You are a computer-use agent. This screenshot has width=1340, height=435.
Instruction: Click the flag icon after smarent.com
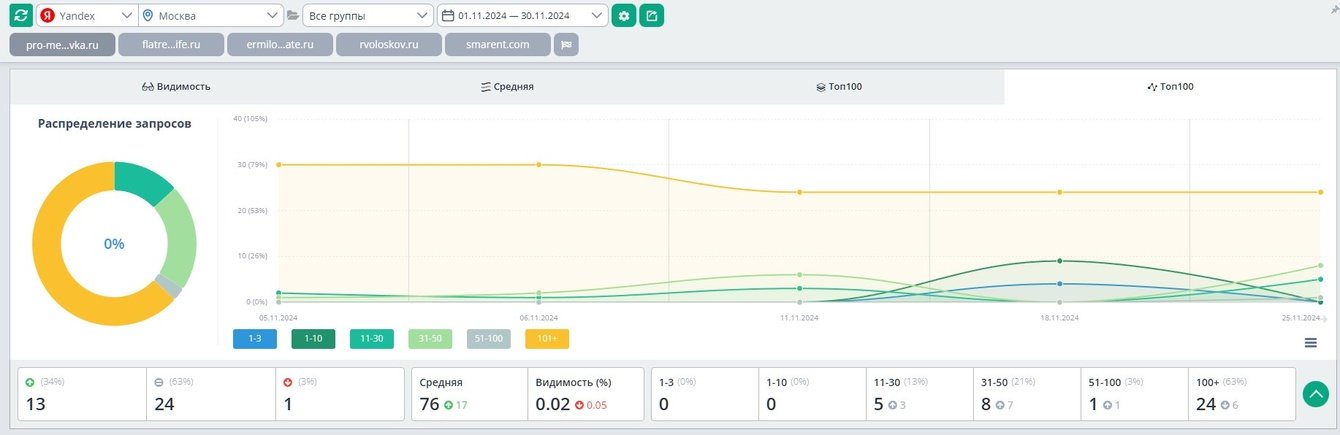pyautogui.click(x=566, y=45)
